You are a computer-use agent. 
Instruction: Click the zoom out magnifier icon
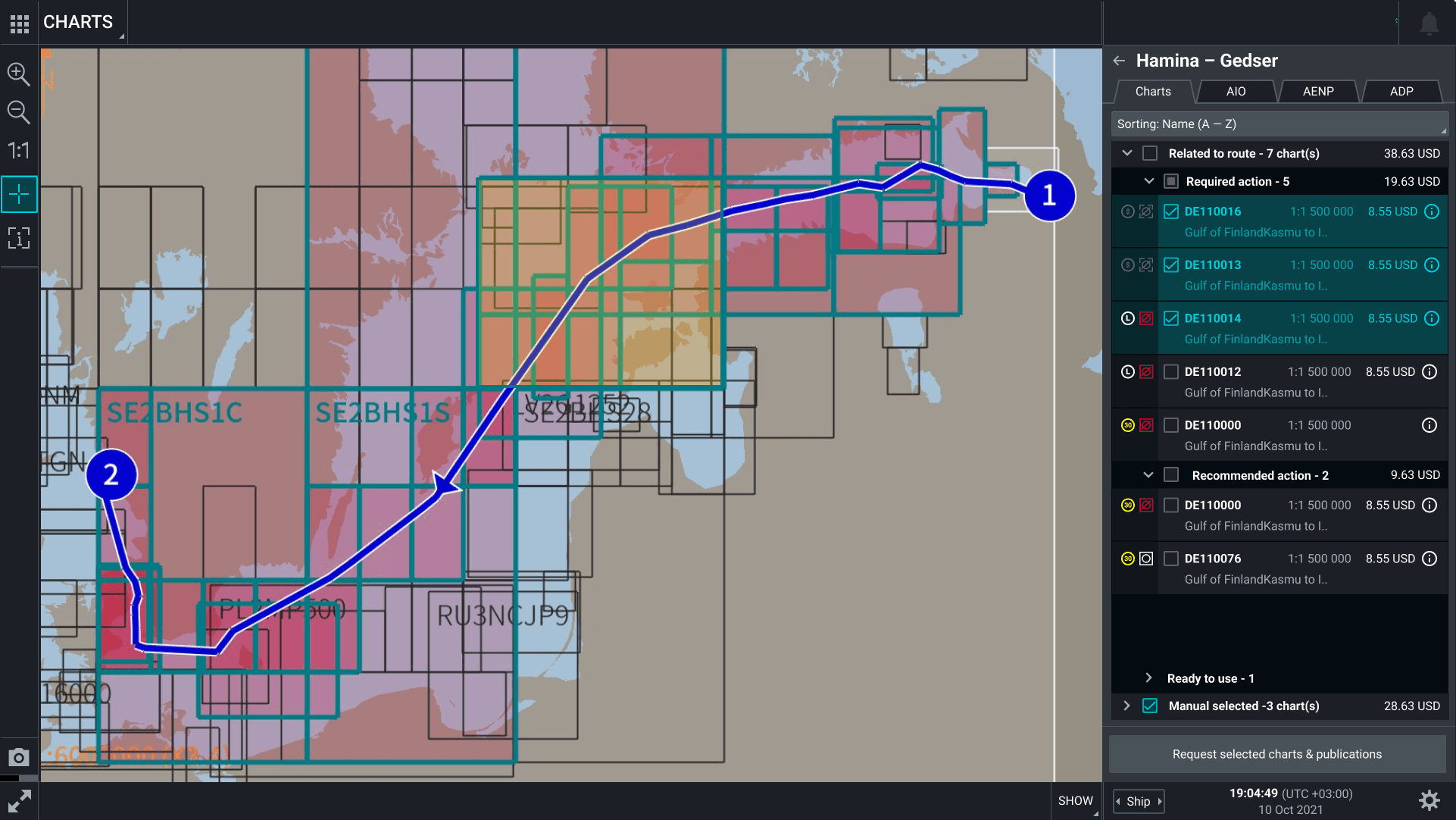tap(18, 112)
